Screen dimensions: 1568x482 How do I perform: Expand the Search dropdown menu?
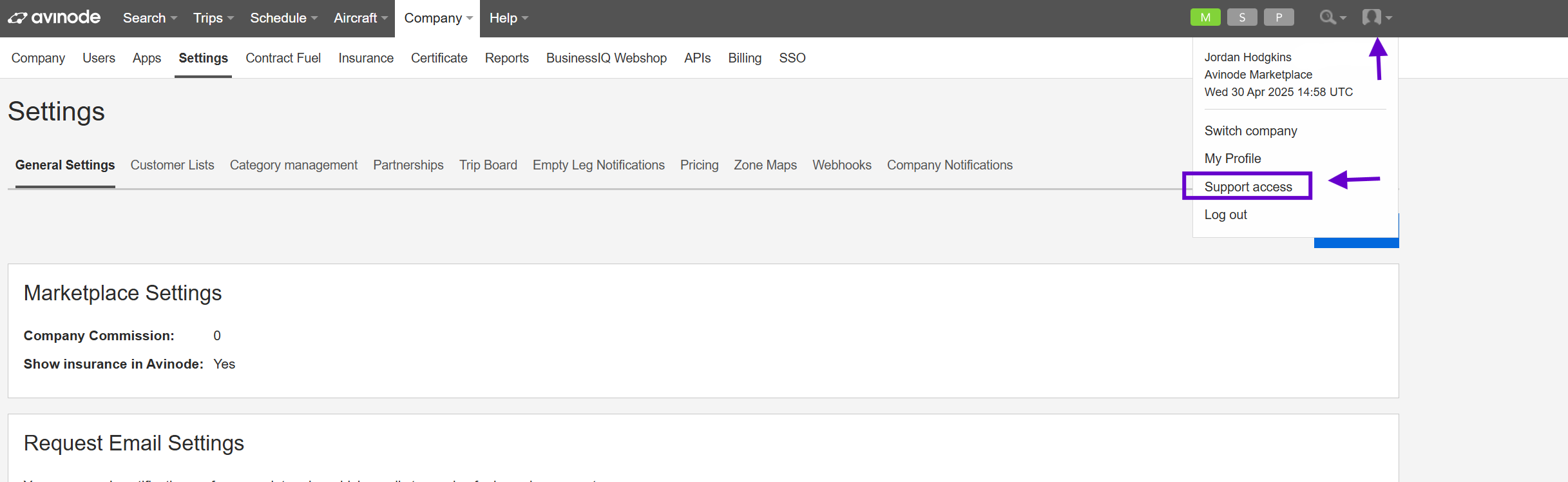tap(150, 18)
